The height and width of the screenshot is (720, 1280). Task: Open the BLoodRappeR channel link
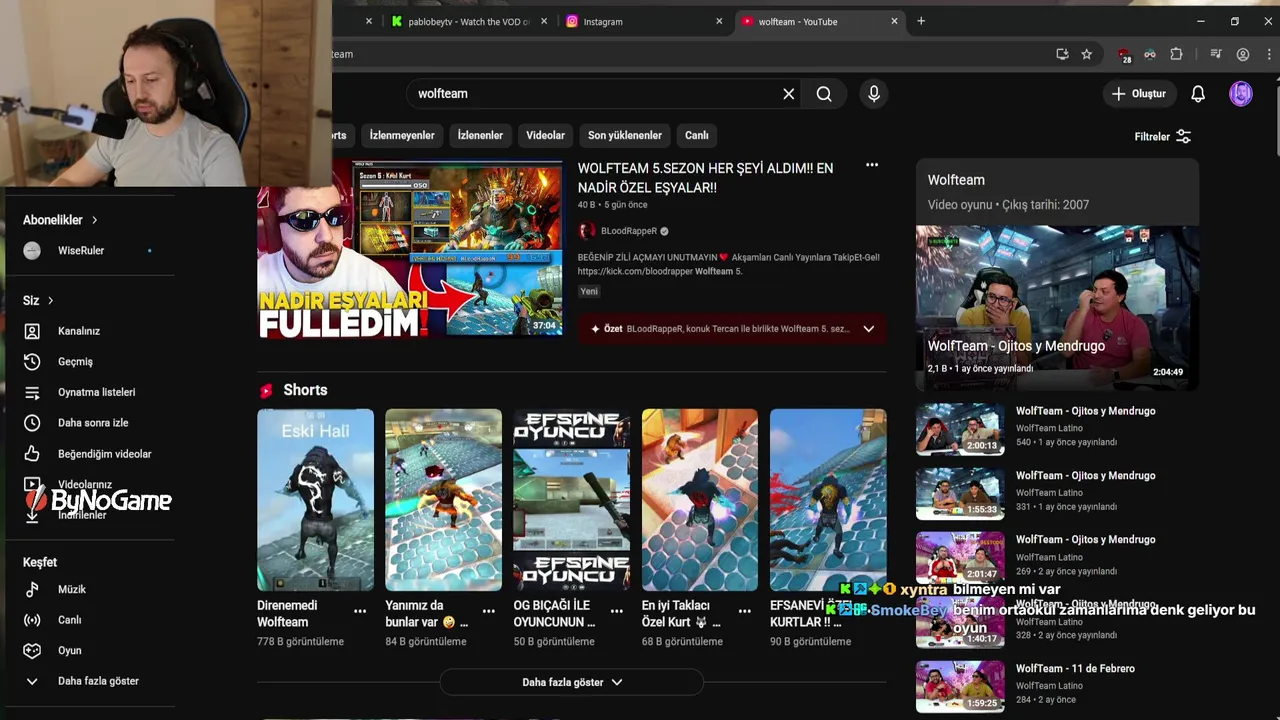[629, 231]
